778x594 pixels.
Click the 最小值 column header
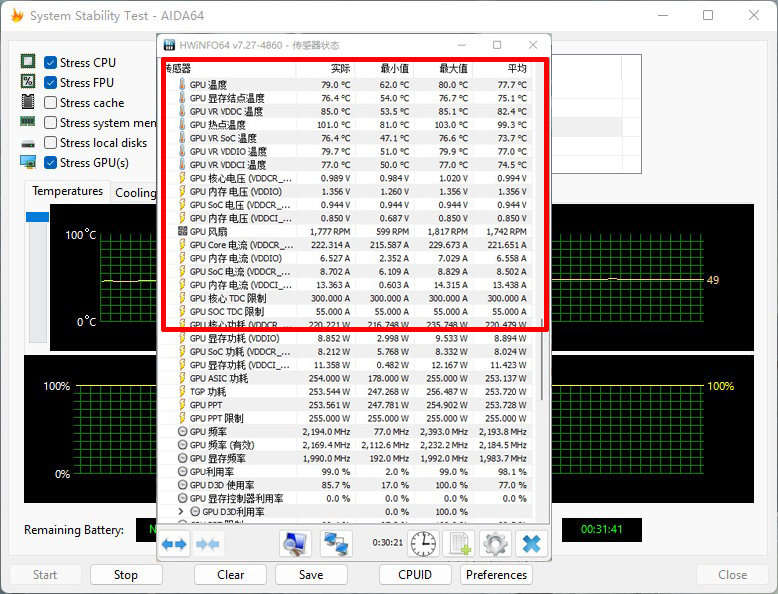384,68
